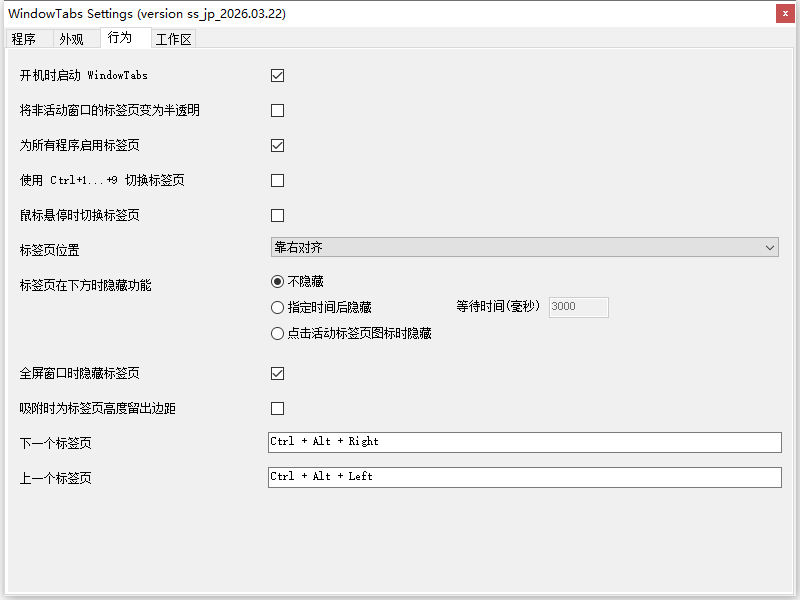Close the WindowTabs Settings window

(785, 13)
